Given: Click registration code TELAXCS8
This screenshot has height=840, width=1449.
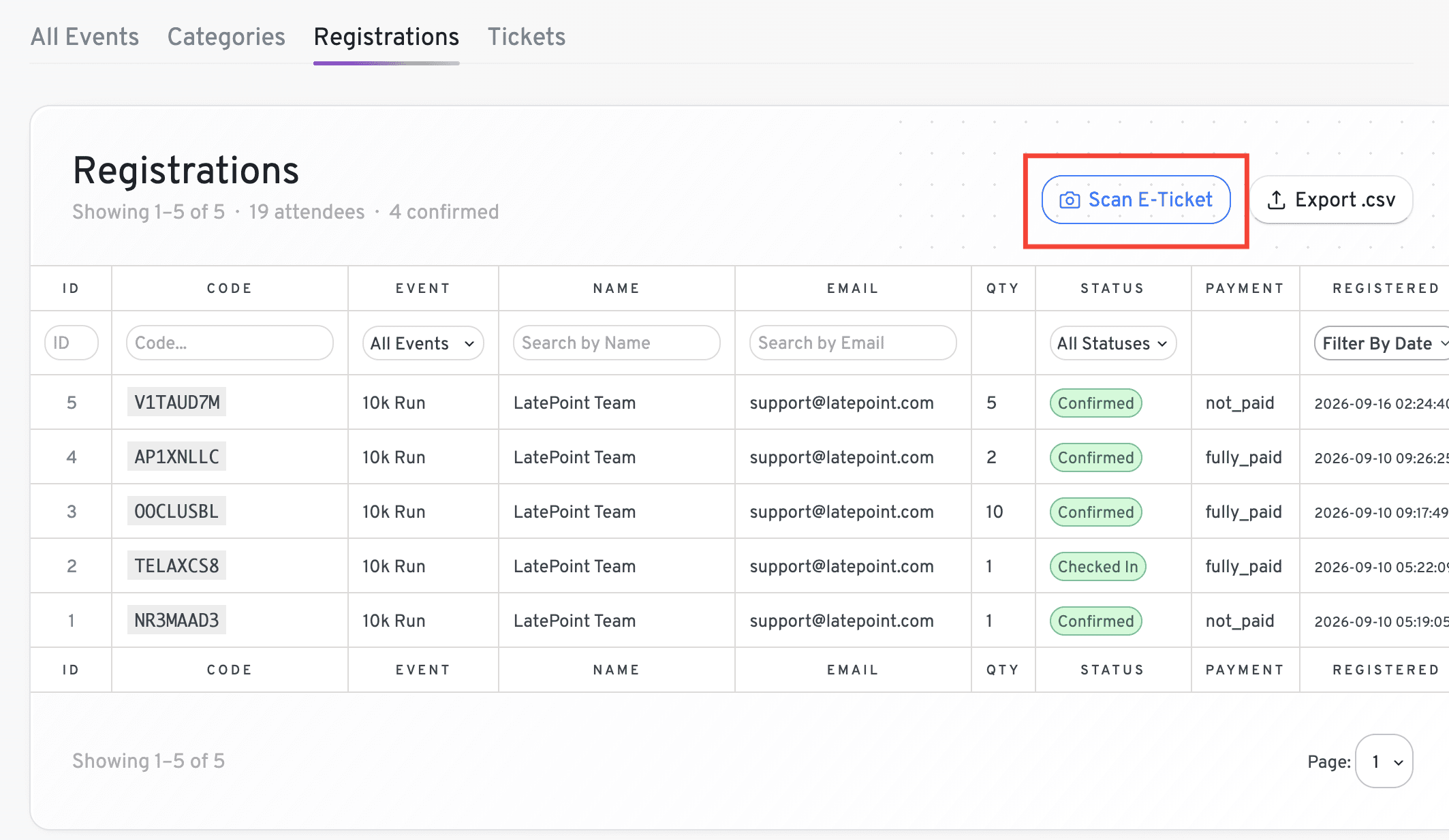Looking at the screenshot, I should [x=176, y=565].
